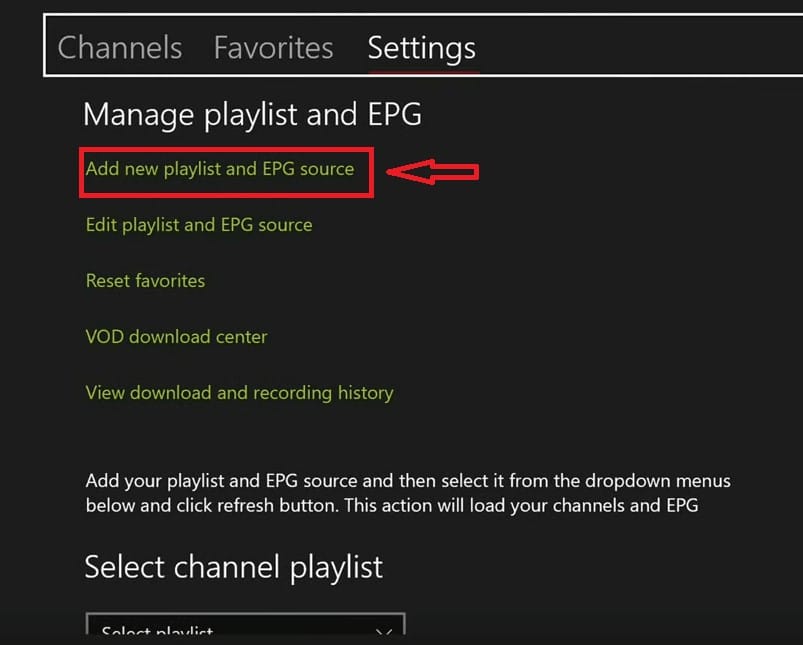View download and recording history
The height and width of the screenshot is (645, 803).
tap(239, 393)
